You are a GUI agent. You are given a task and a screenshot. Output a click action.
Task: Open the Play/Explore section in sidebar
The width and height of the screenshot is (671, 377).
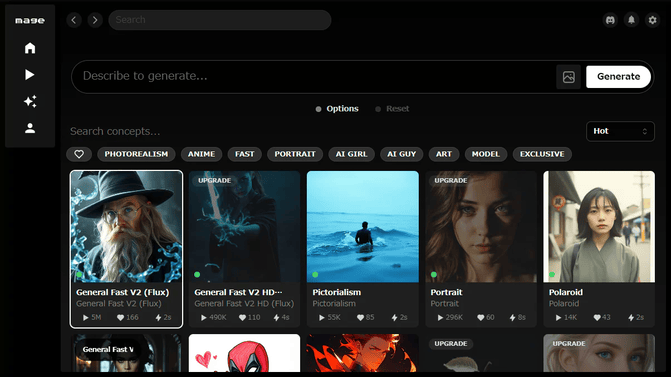[30, 75]
